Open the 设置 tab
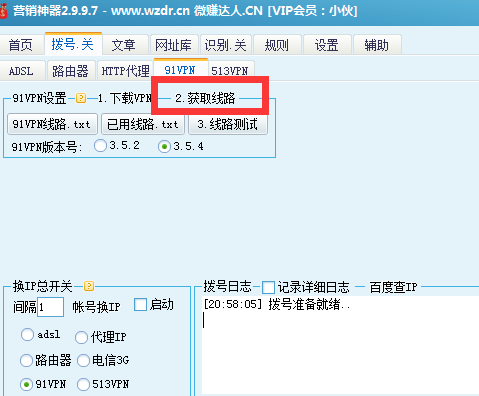 pyautogui.click(x=327, y=45)
